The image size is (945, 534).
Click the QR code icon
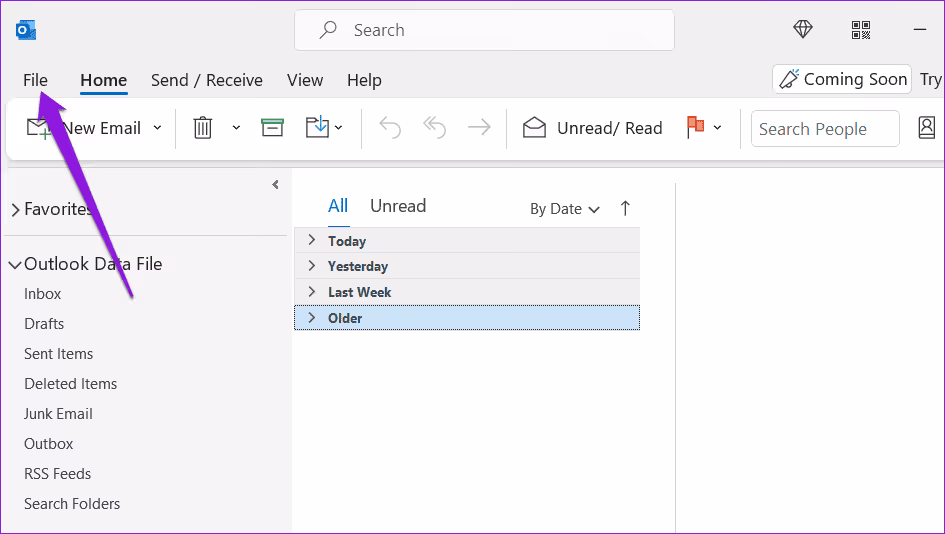tap(861, 30)
